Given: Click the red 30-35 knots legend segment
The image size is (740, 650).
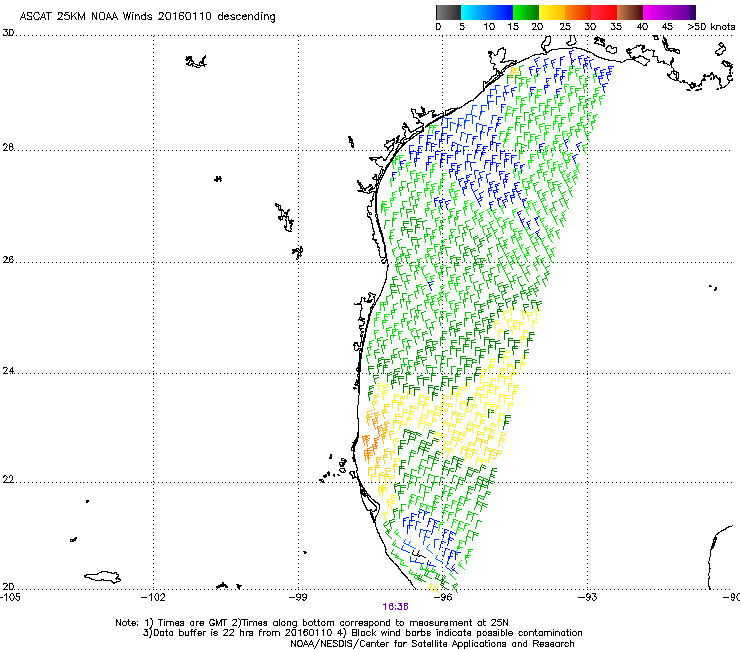Looking at the screenshot, I should pyautogui.click(x=604, y=12).
